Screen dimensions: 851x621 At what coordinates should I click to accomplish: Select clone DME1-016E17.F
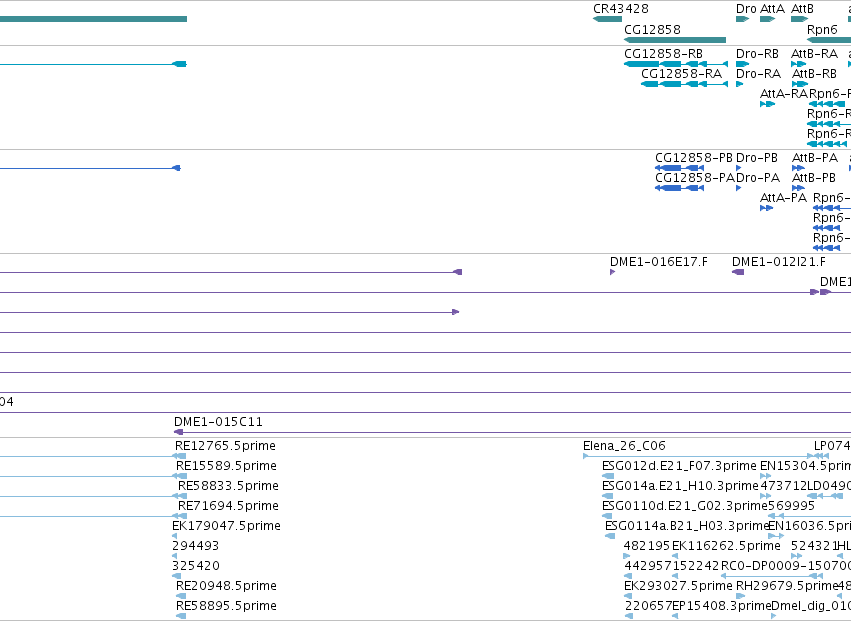click(x=613, y=272)
